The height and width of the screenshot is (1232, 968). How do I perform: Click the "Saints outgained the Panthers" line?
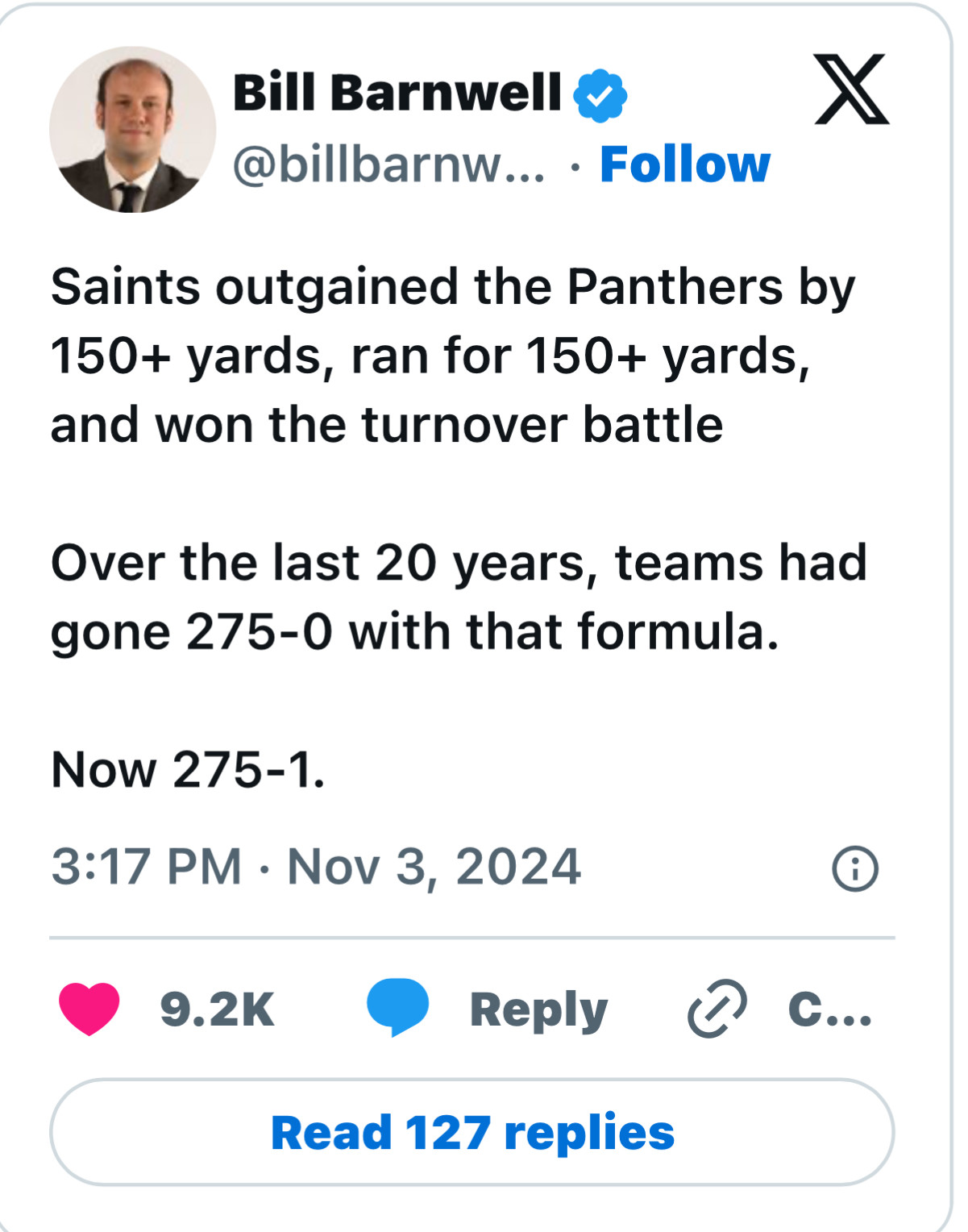point(452,286)
